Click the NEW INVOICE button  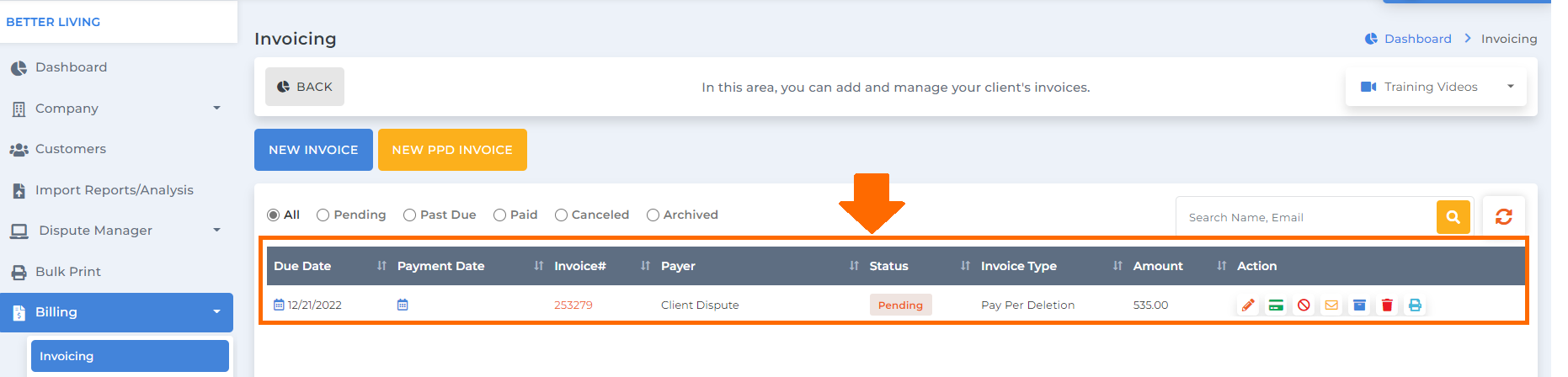[x=313, y=150]
